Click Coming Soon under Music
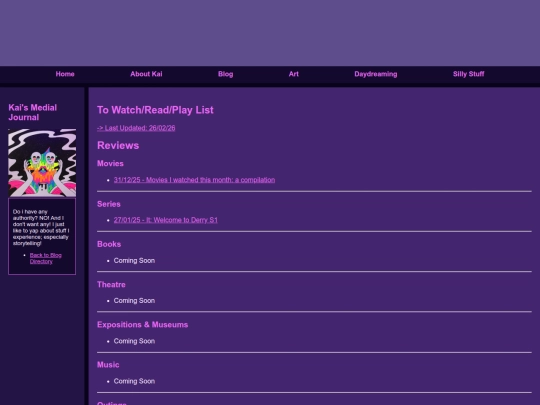 coord(134,381)
